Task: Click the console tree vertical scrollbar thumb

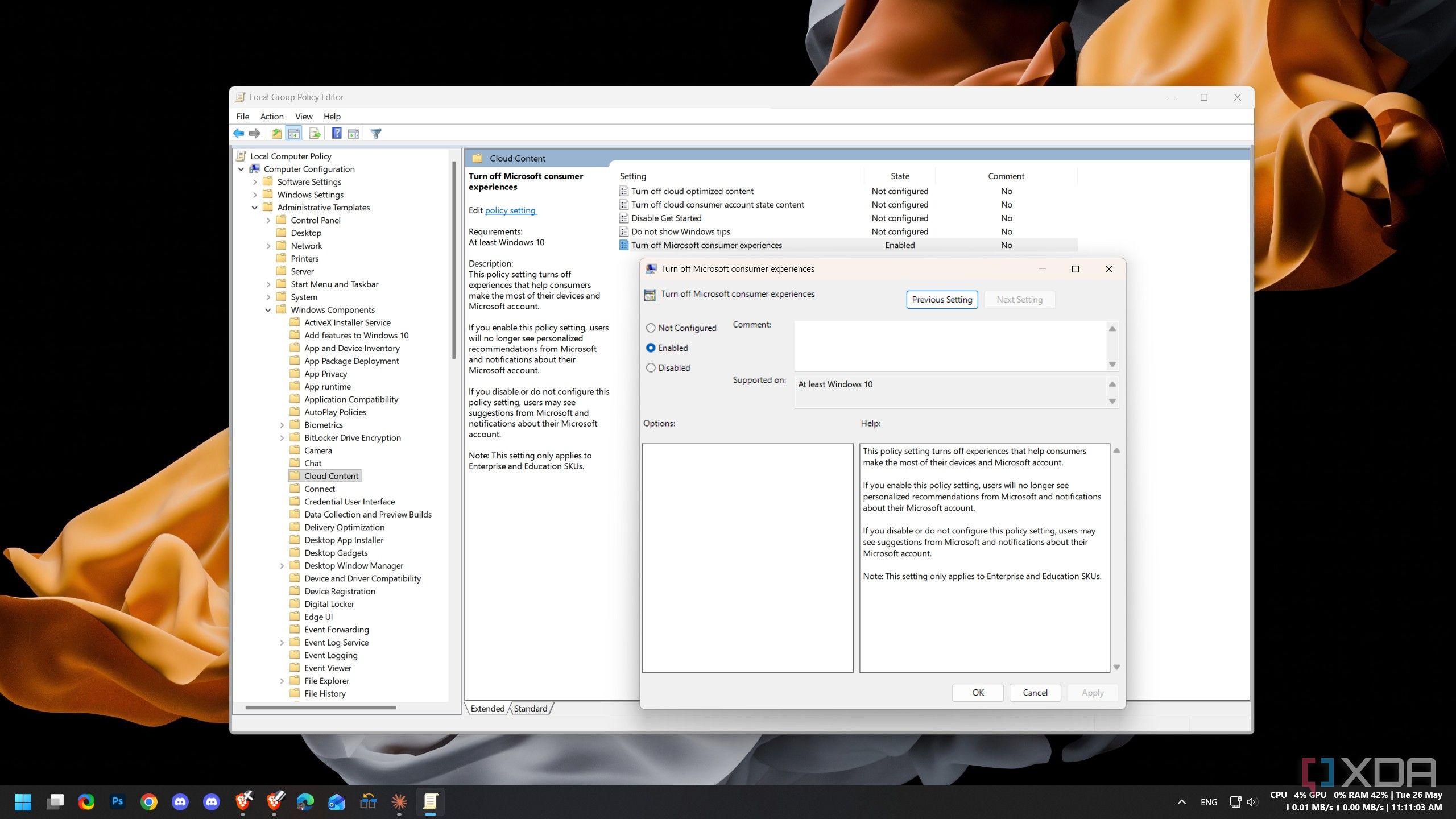Action: pos(453,260)
